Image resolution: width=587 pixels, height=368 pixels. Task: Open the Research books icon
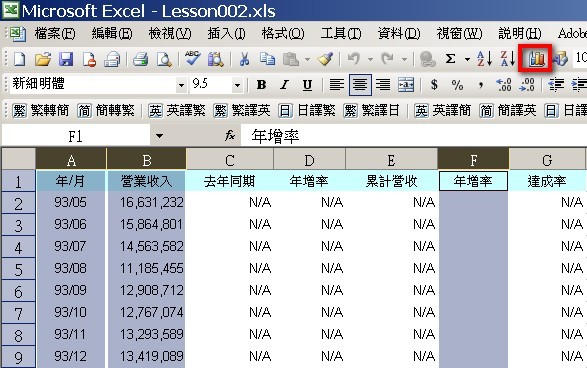click(x=216, y=59)
